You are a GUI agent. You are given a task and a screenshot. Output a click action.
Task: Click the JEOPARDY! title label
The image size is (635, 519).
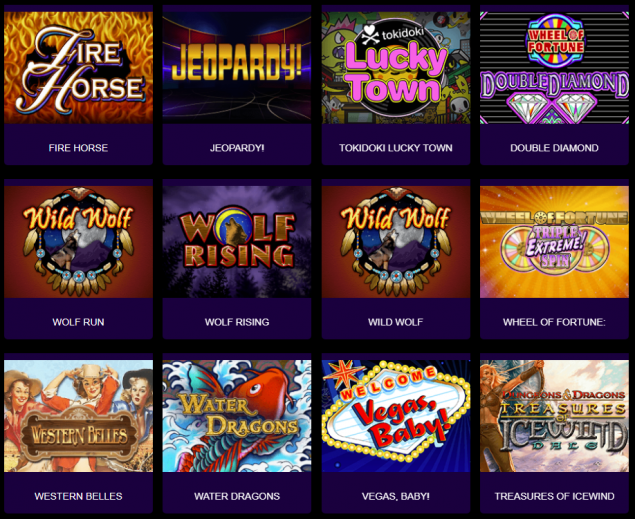coord(237,148)
